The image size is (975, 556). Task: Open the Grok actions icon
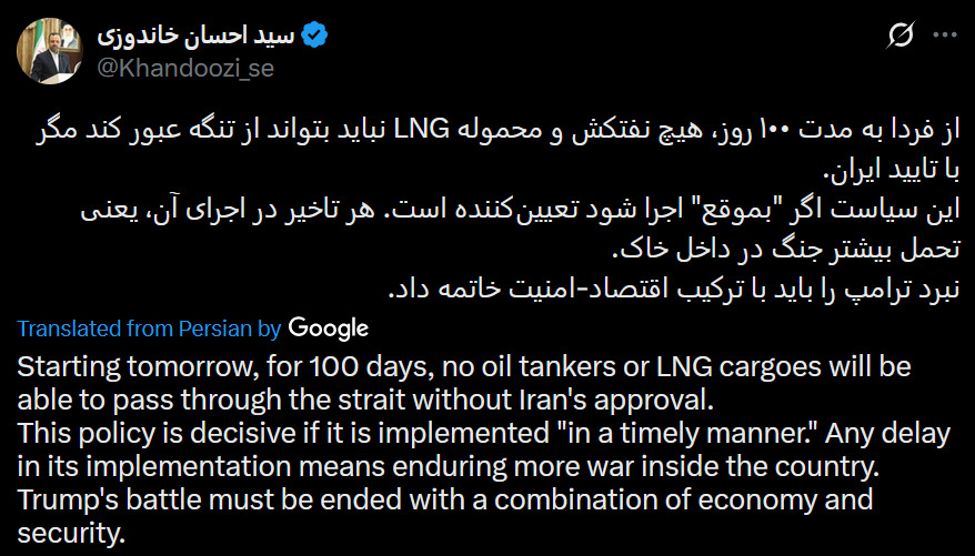[901, 36]
